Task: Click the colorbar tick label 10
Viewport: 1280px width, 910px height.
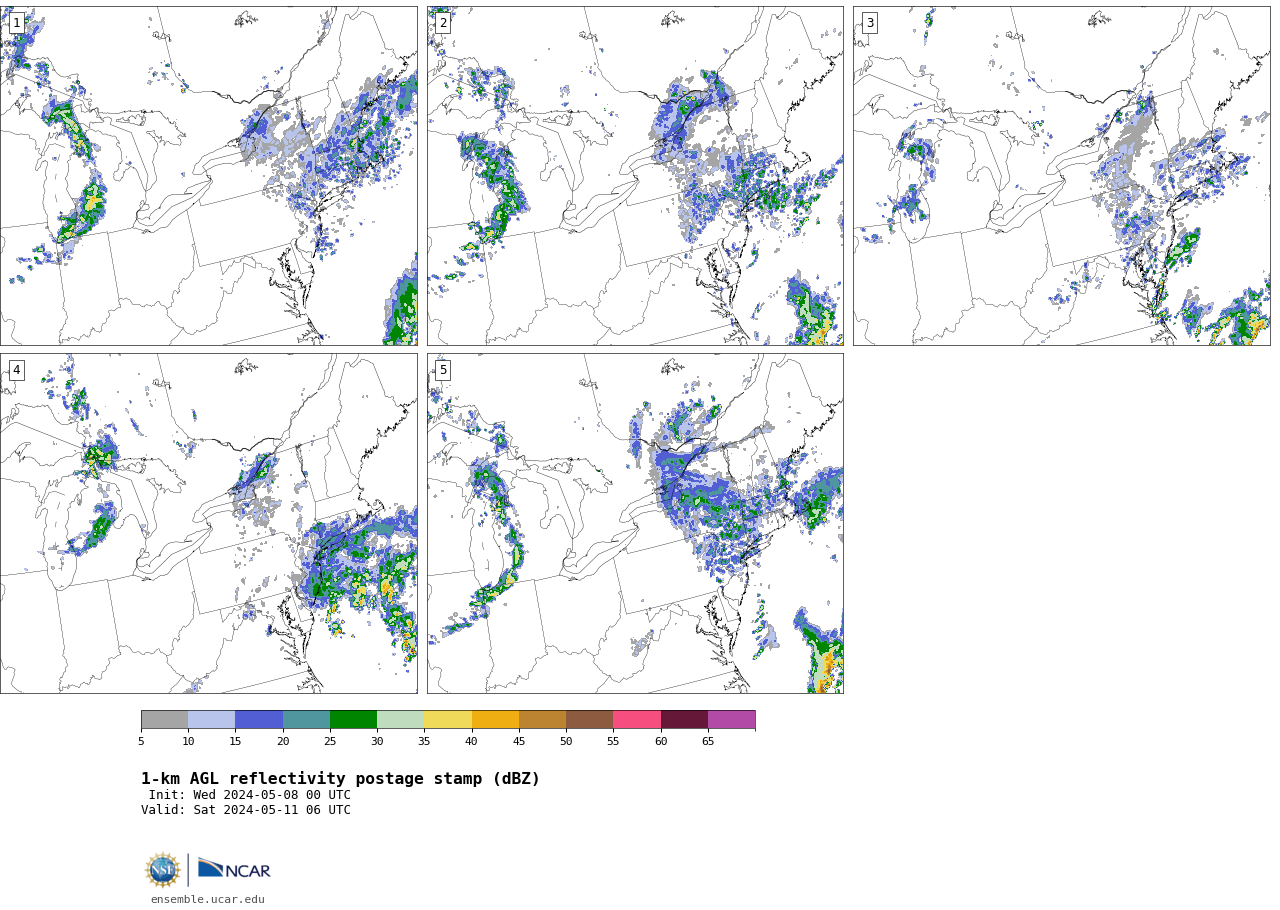Action: click(188, 741)
